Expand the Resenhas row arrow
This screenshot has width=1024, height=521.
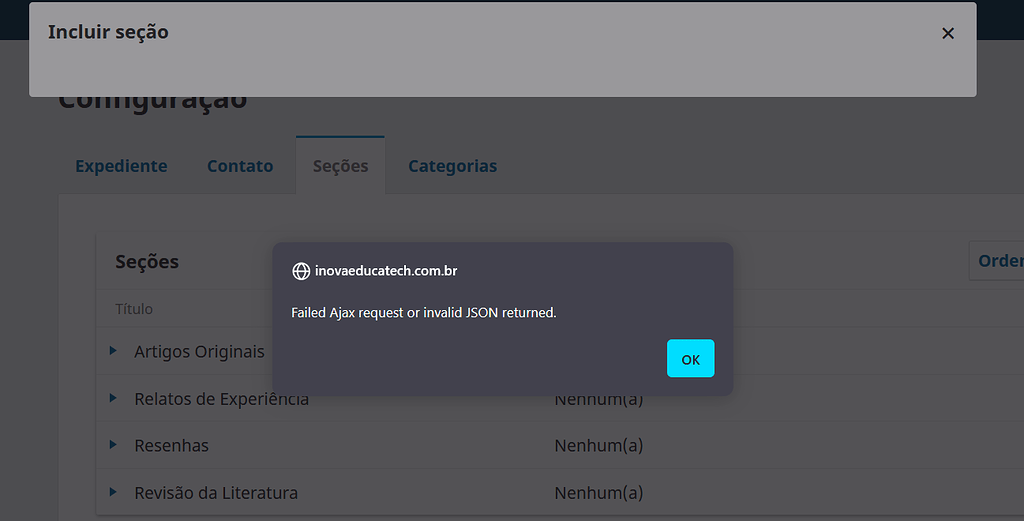tap(113, 445)
